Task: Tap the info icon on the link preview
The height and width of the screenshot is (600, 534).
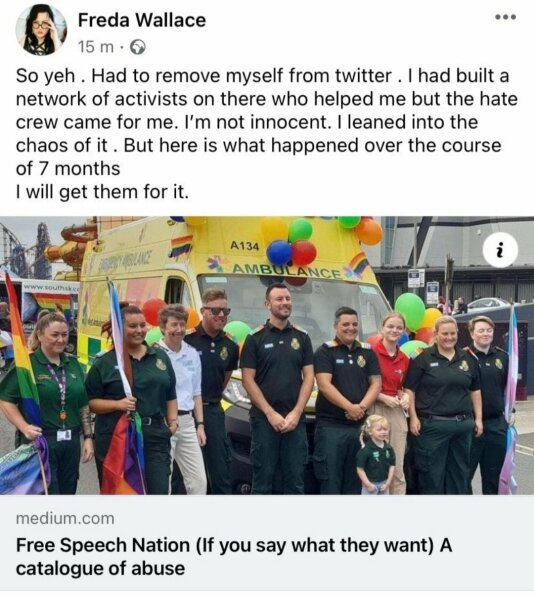Action: click(x=500, y=249)
